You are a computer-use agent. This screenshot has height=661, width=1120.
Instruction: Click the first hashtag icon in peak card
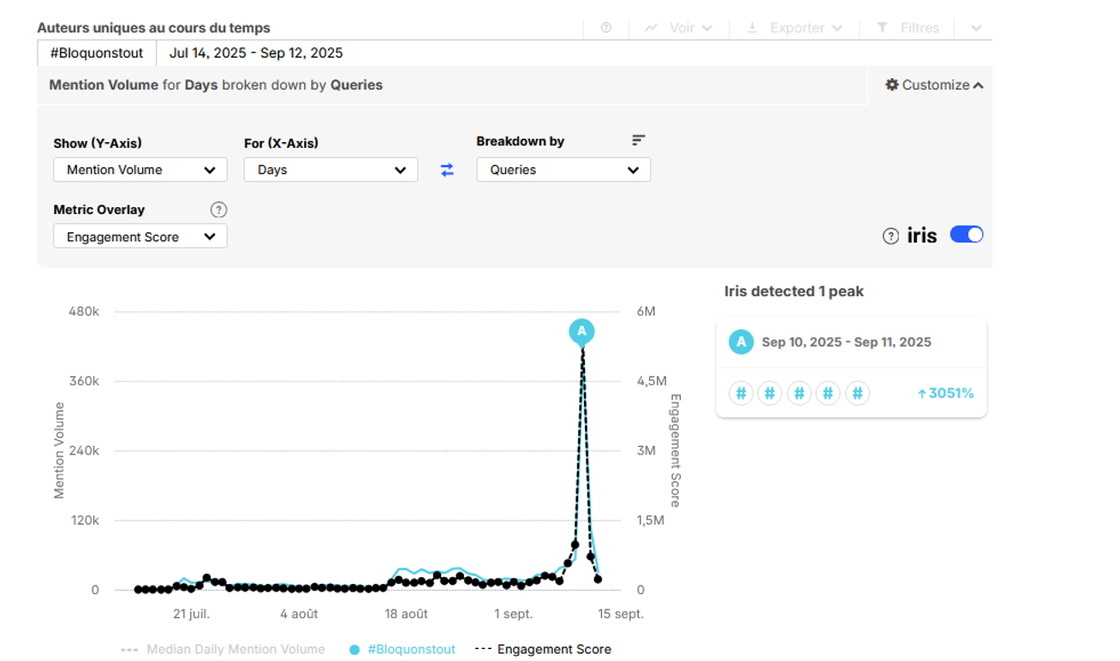pyautogui.click(x=740, y=393)
